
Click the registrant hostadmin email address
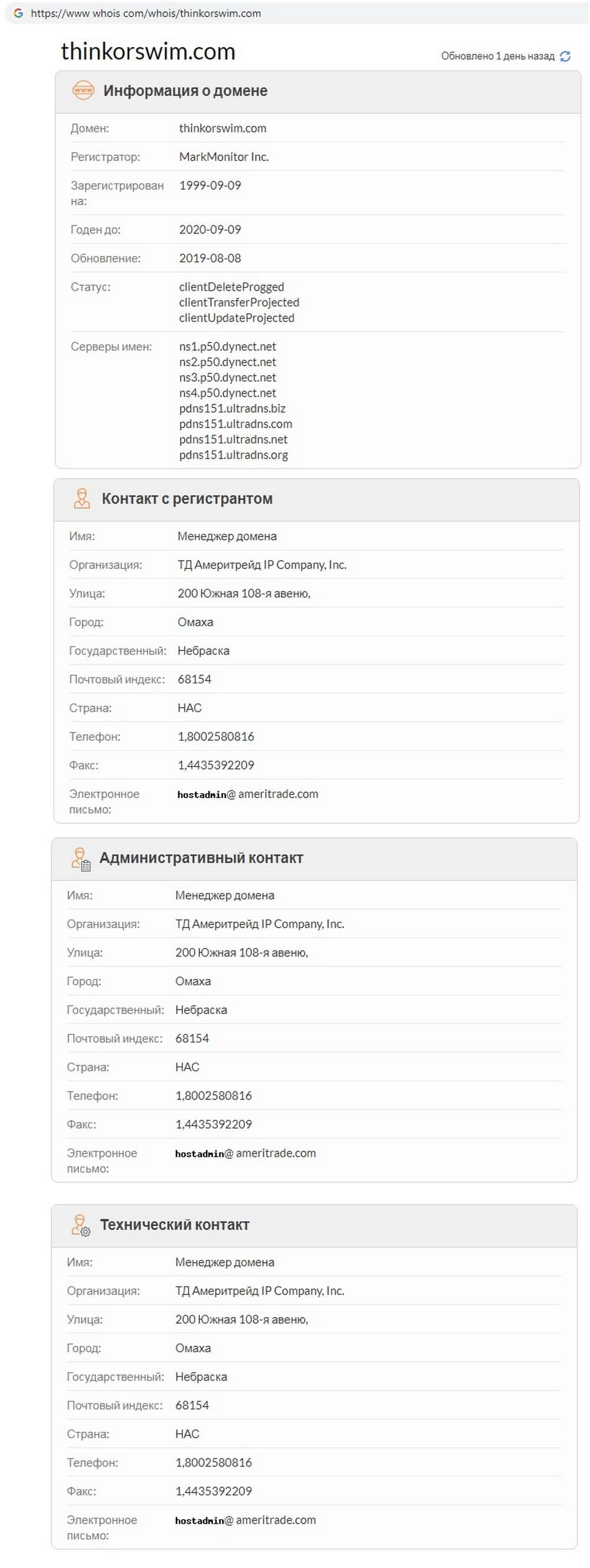247,794
